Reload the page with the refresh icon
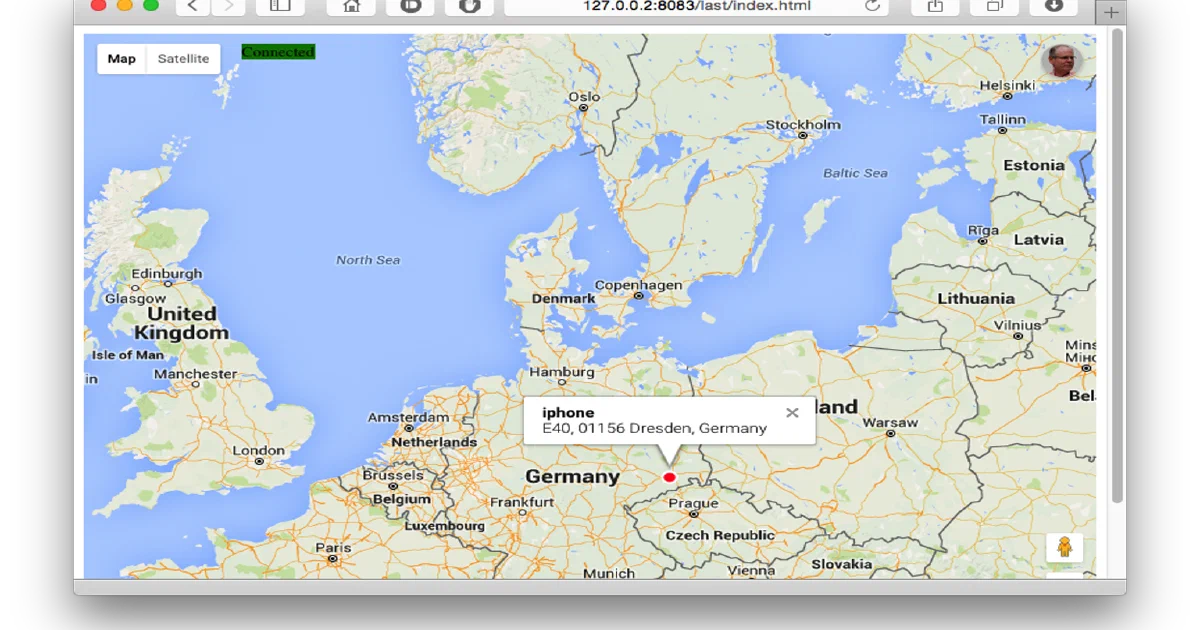Image resolution: width=1200 pixels, height=630 pixels. coord(872,6)
